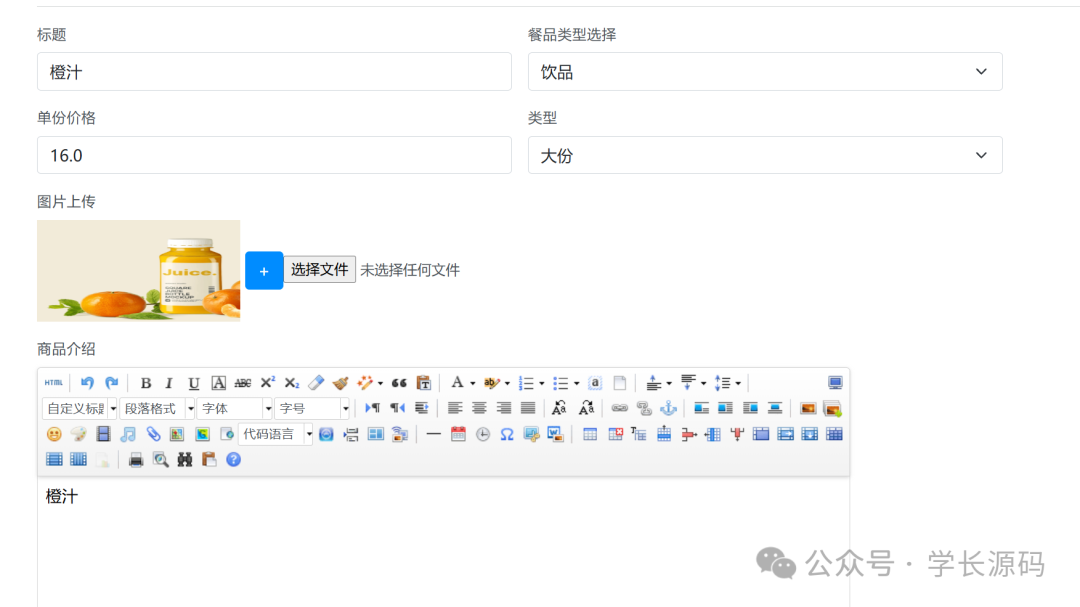Image resolution: width=1080 pixels, height=607 pixels.
Task: Open 餐品类型选择 dropdown showing 饮品
Action: [765, 72]
